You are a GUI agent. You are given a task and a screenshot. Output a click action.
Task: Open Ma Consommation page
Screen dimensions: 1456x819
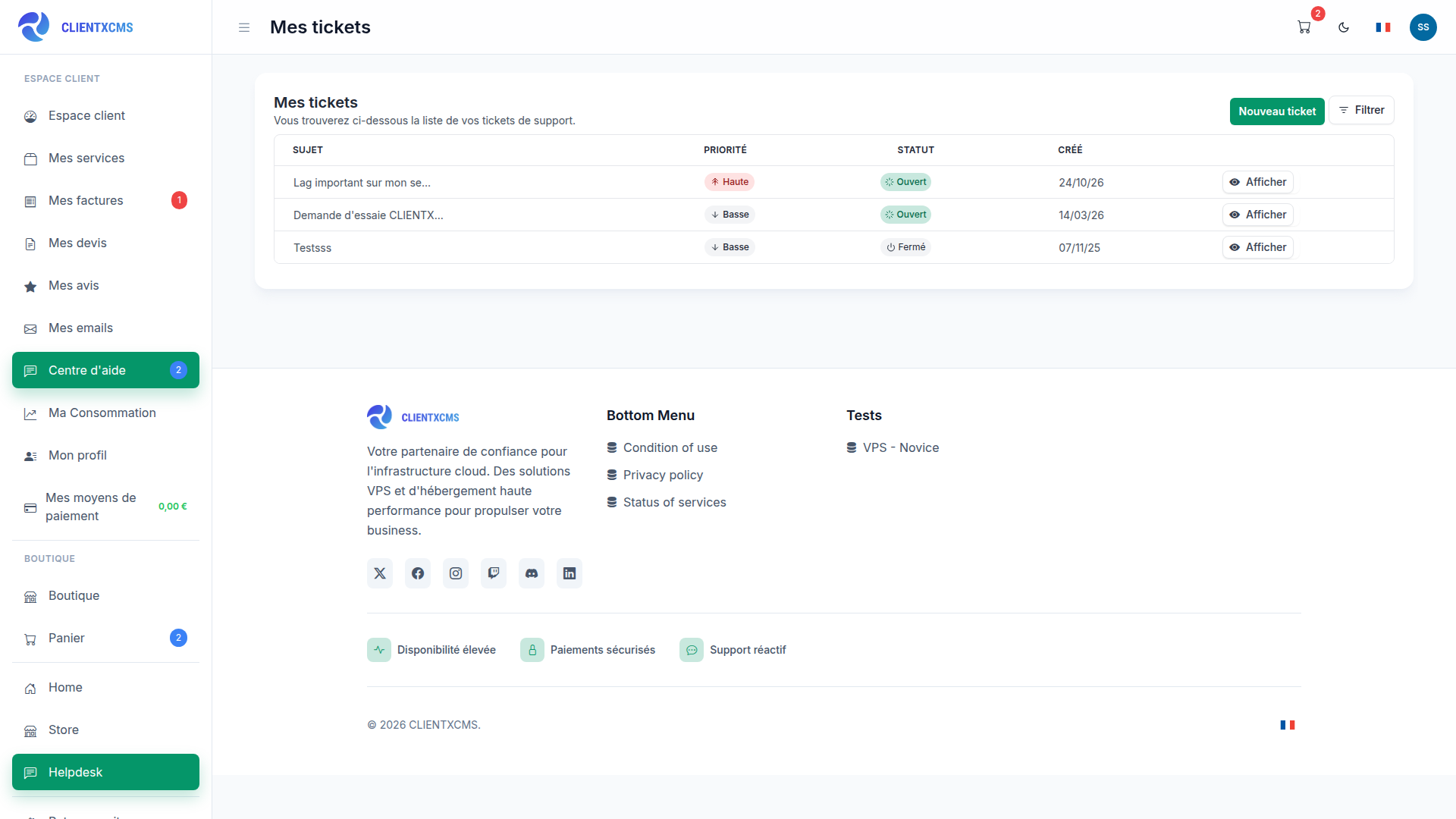105,413
